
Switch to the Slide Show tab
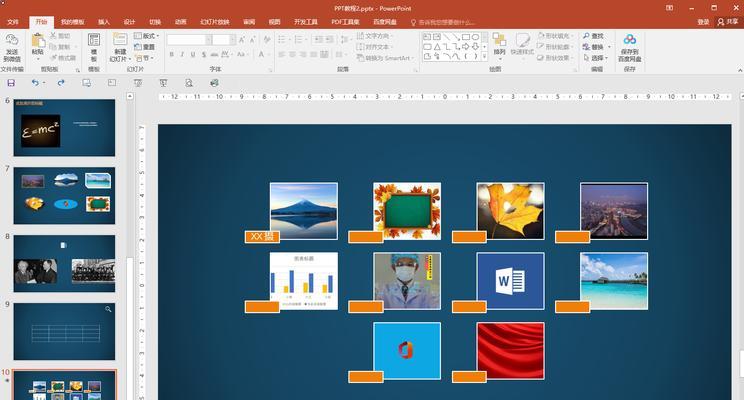tap(214, 22)
